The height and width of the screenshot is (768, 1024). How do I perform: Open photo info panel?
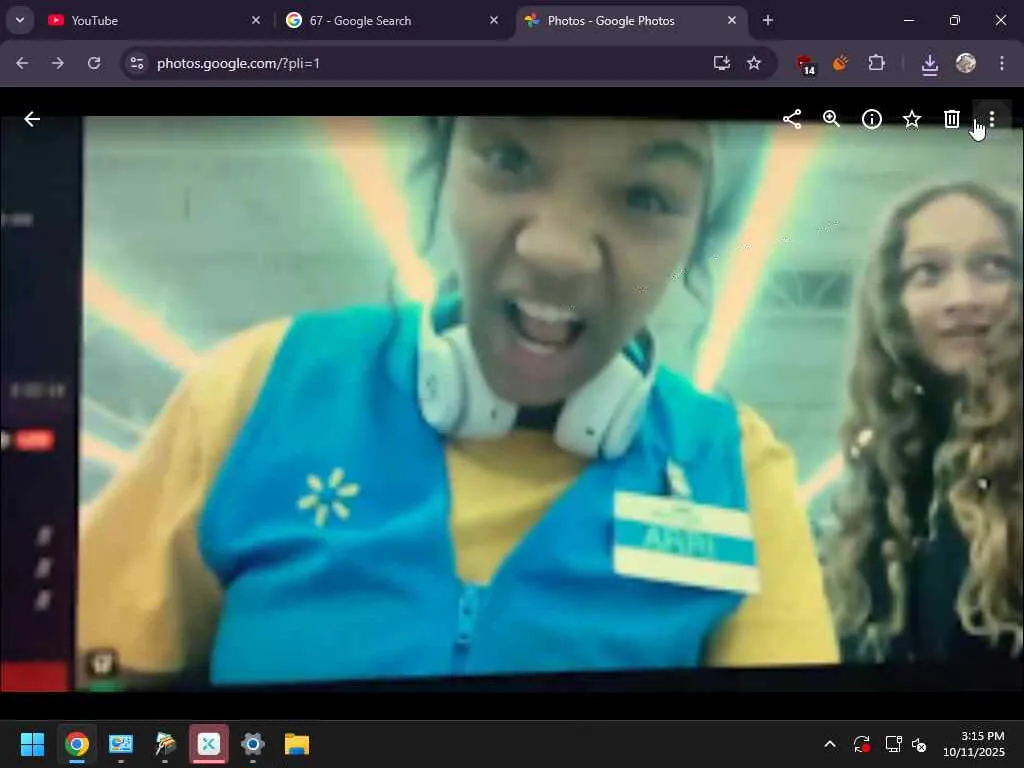(x=872, y=119)
